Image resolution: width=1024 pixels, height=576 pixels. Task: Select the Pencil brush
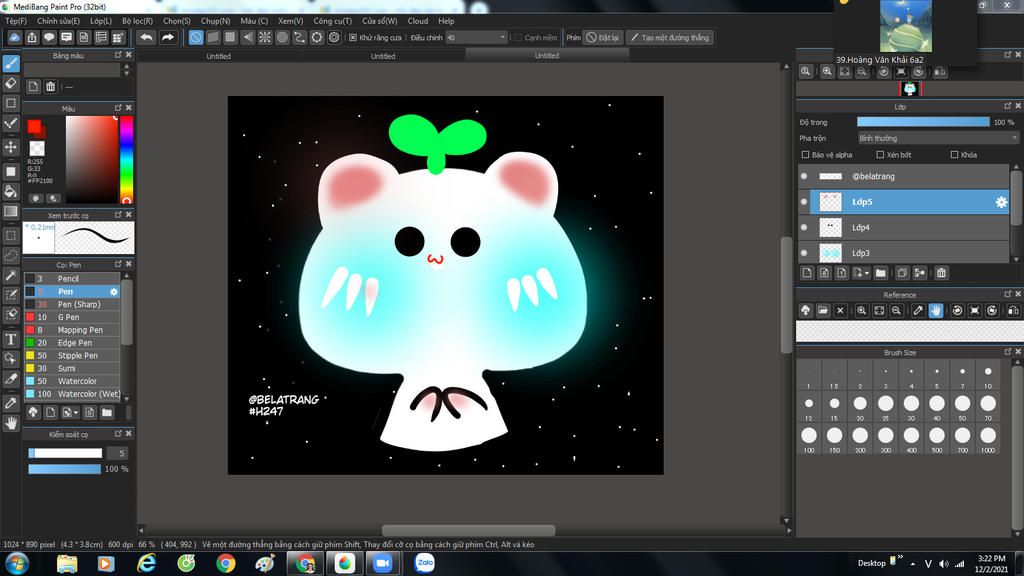click(x=72, y=279)
